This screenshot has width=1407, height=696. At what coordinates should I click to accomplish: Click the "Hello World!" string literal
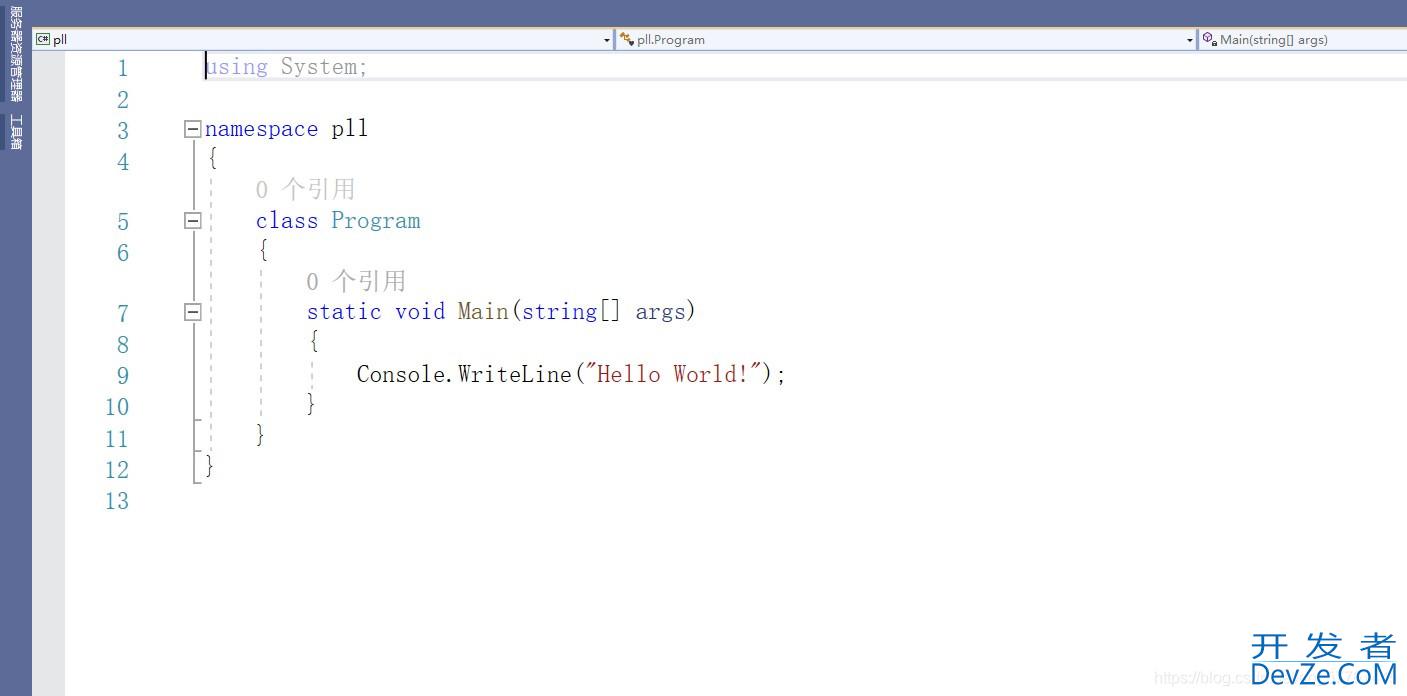674,374
